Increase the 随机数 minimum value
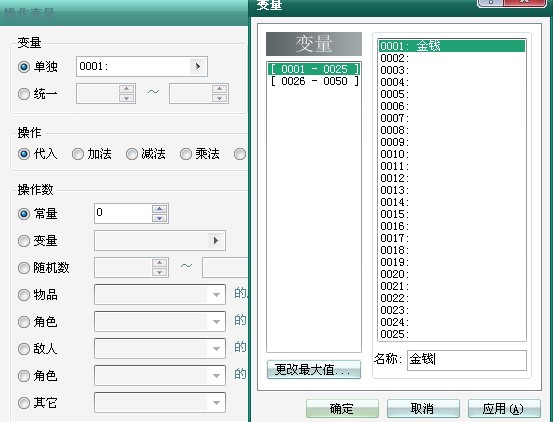553x422 pixels. (159, 263)
